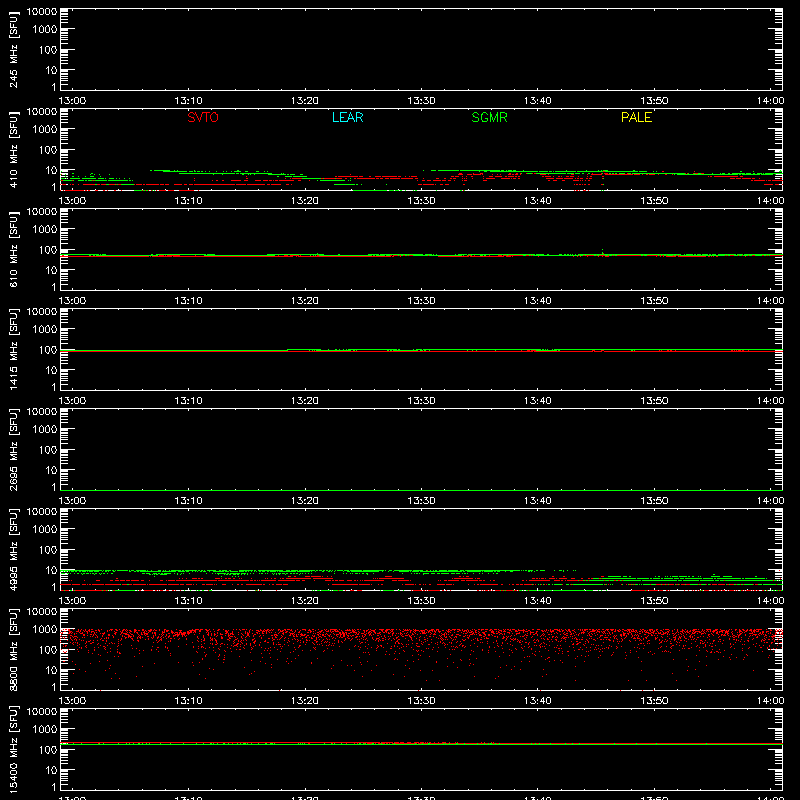Click the yellow PALE station label
The image size is (800, 800).
tap(636, 117)
